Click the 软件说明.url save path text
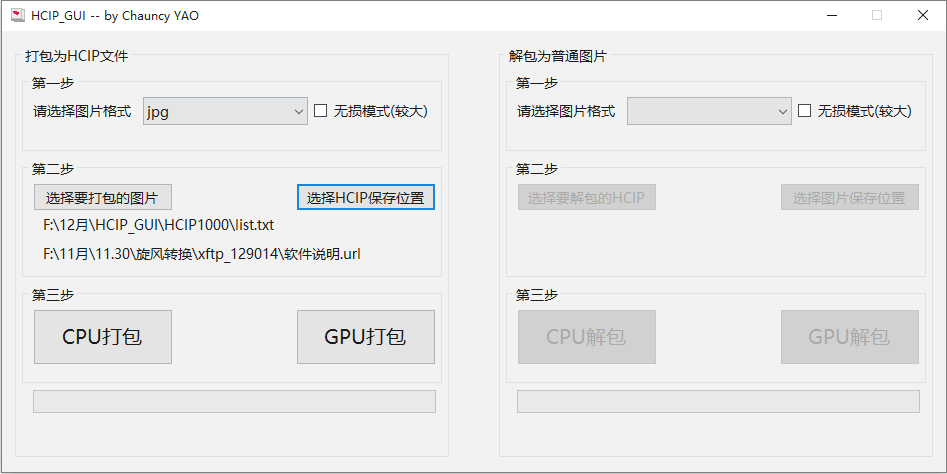This screenshot has height=474, width=947. click(201, 254)
